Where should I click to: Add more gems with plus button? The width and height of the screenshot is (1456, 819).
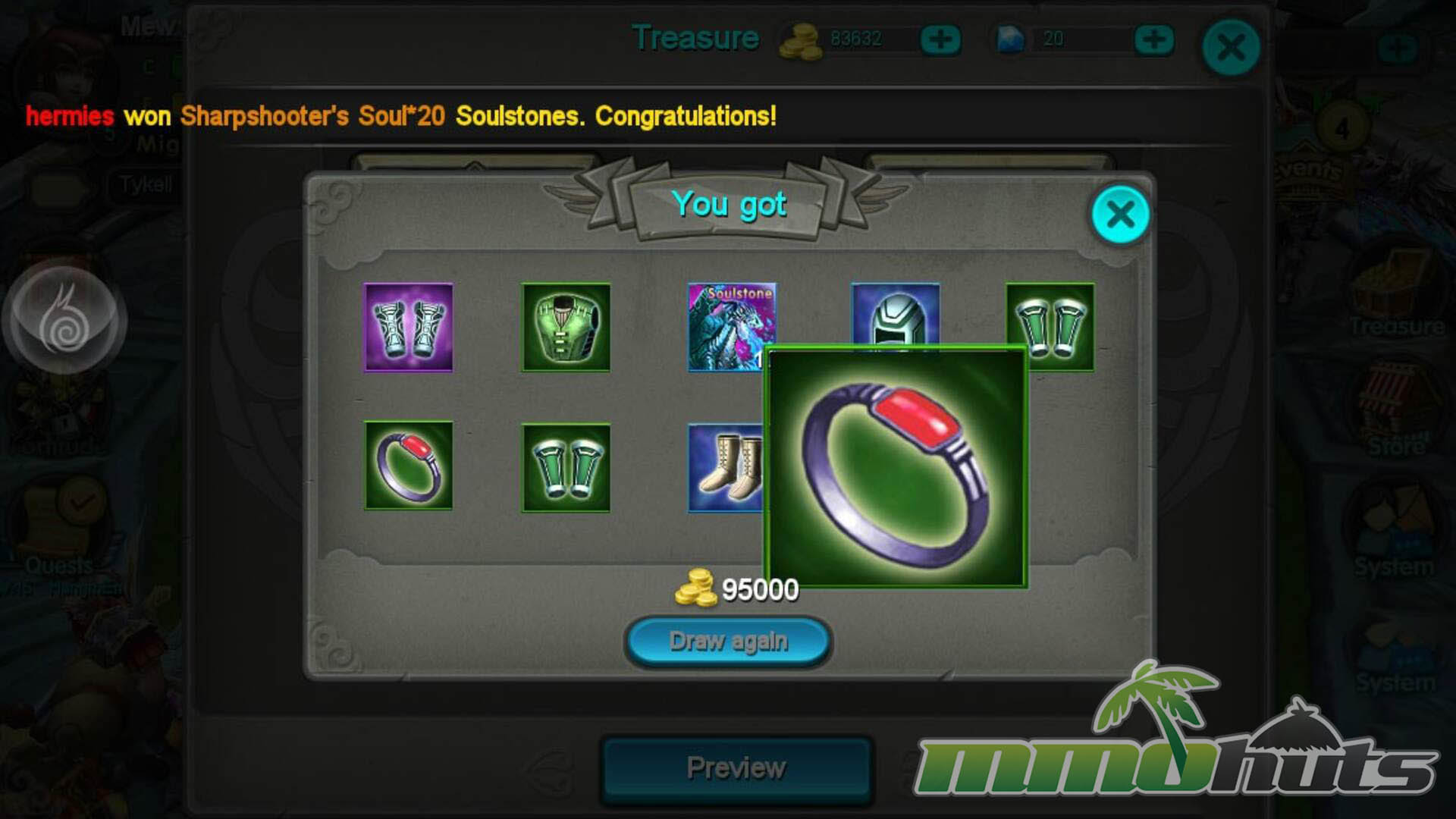(x=1154, y=39)
